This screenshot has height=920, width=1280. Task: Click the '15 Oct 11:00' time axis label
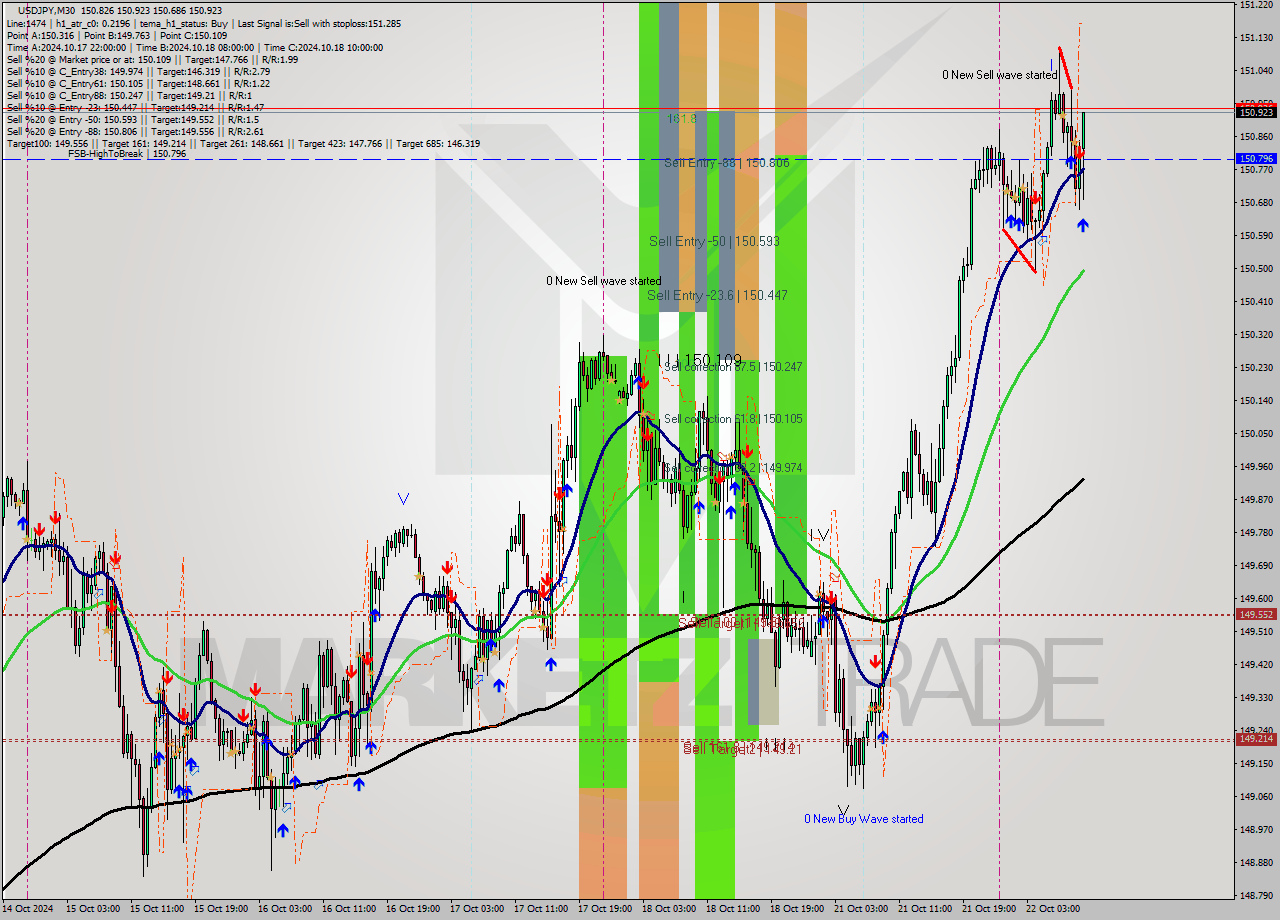(155, 909)
